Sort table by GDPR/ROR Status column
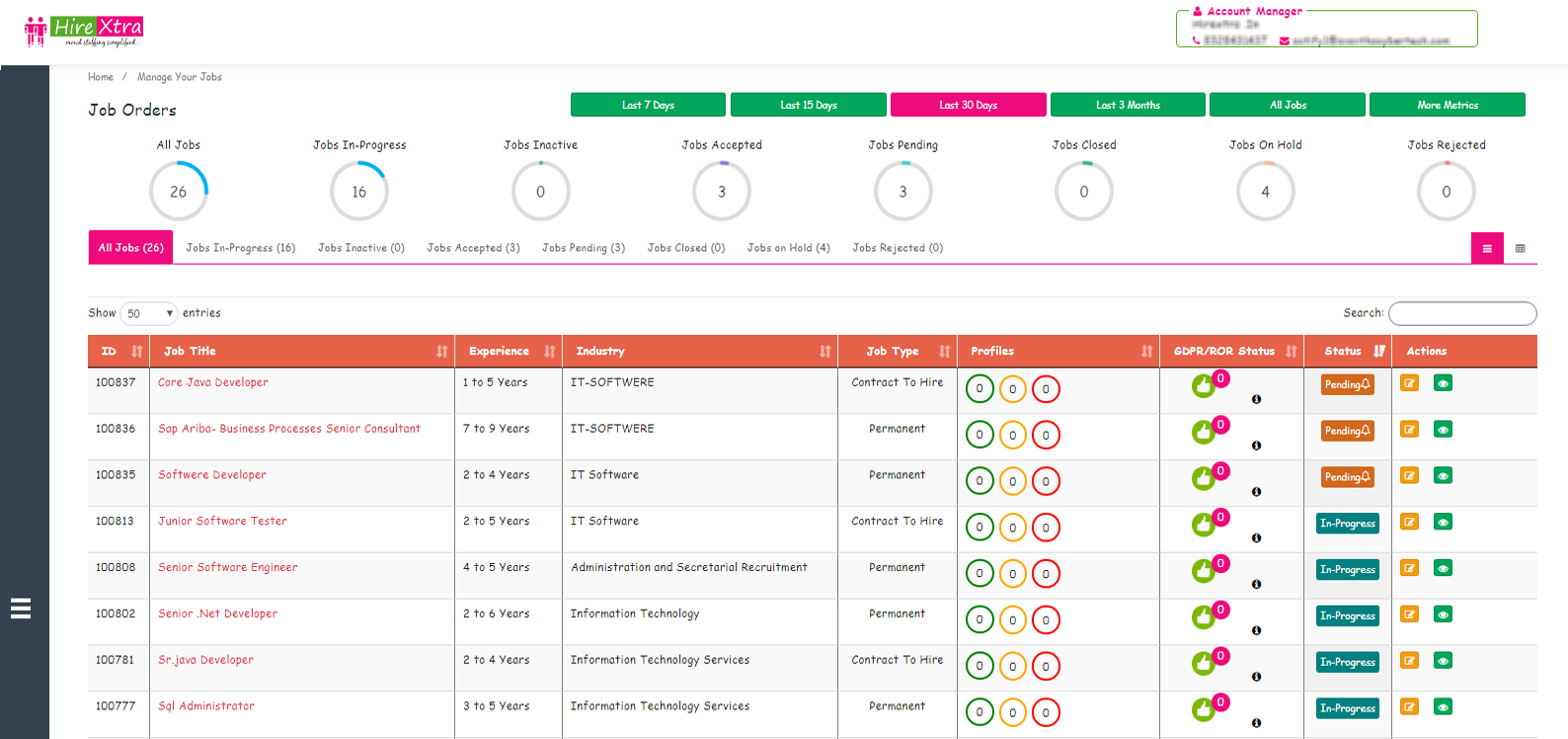The height and width of the screenshot is (739, 1568). (x=1231, y=351)
